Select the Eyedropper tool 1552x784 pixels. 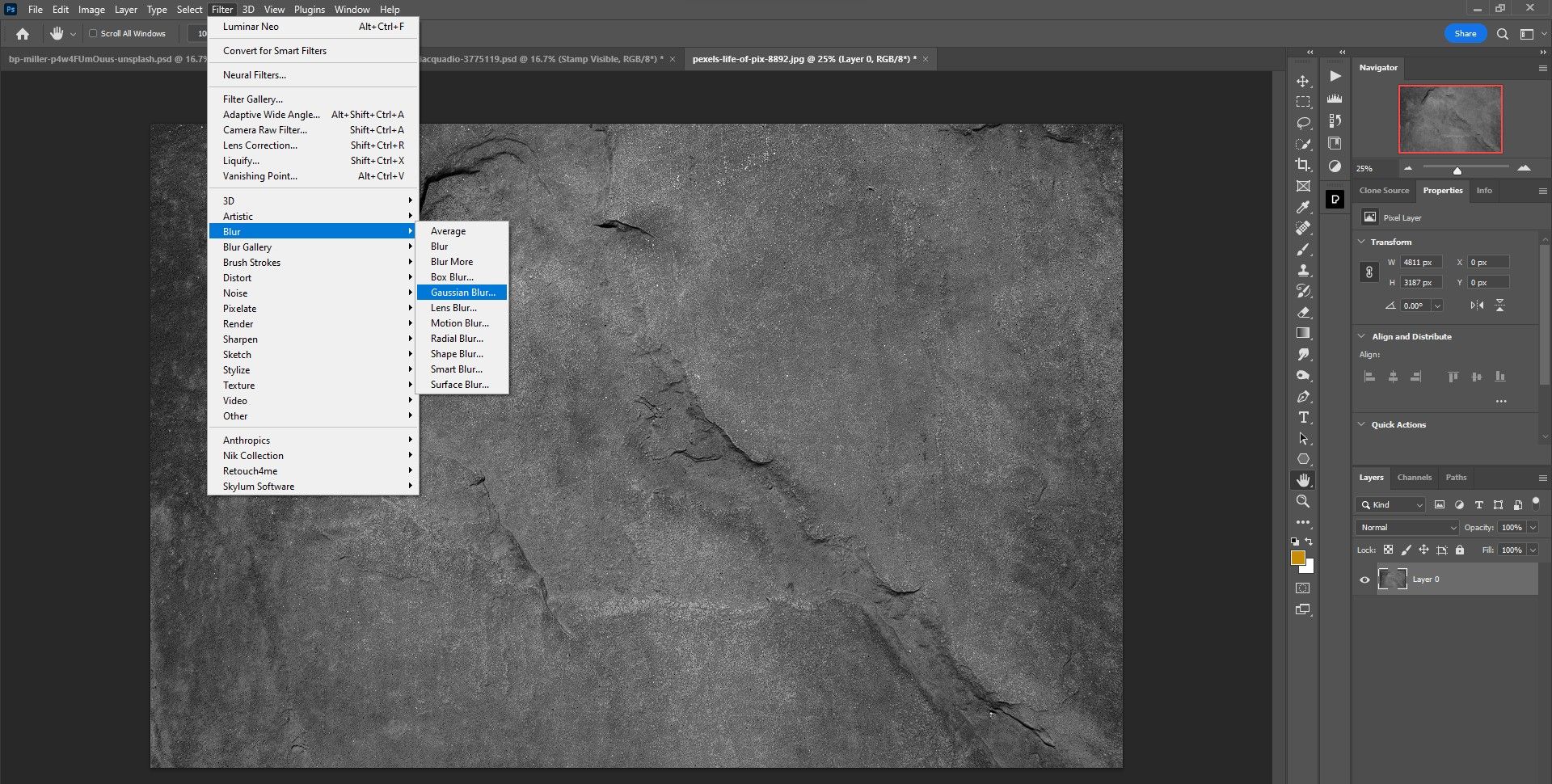(x=1303, y=208)
